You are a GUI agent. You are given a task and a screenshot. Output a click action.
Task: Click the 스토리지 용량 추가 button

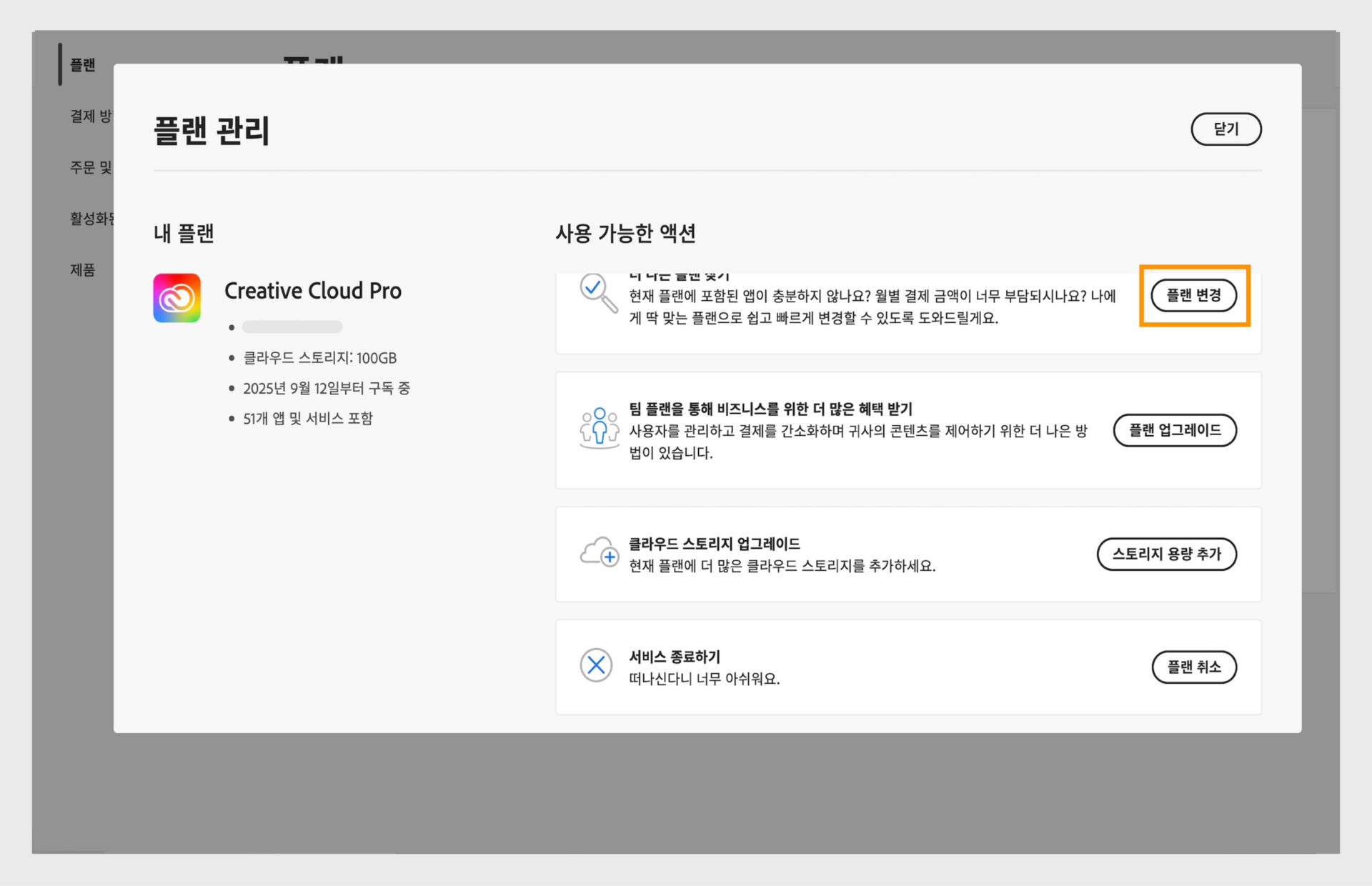pos(1167,554)
